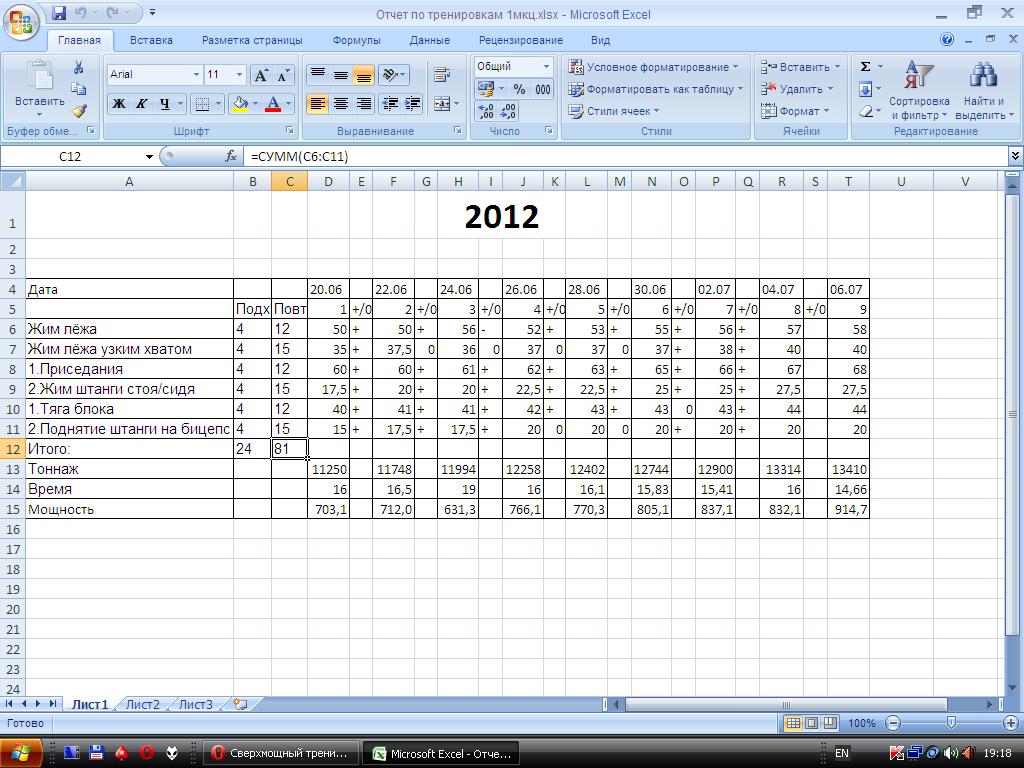Open the 'Формулы' ribbon tab

click(356, 40)
